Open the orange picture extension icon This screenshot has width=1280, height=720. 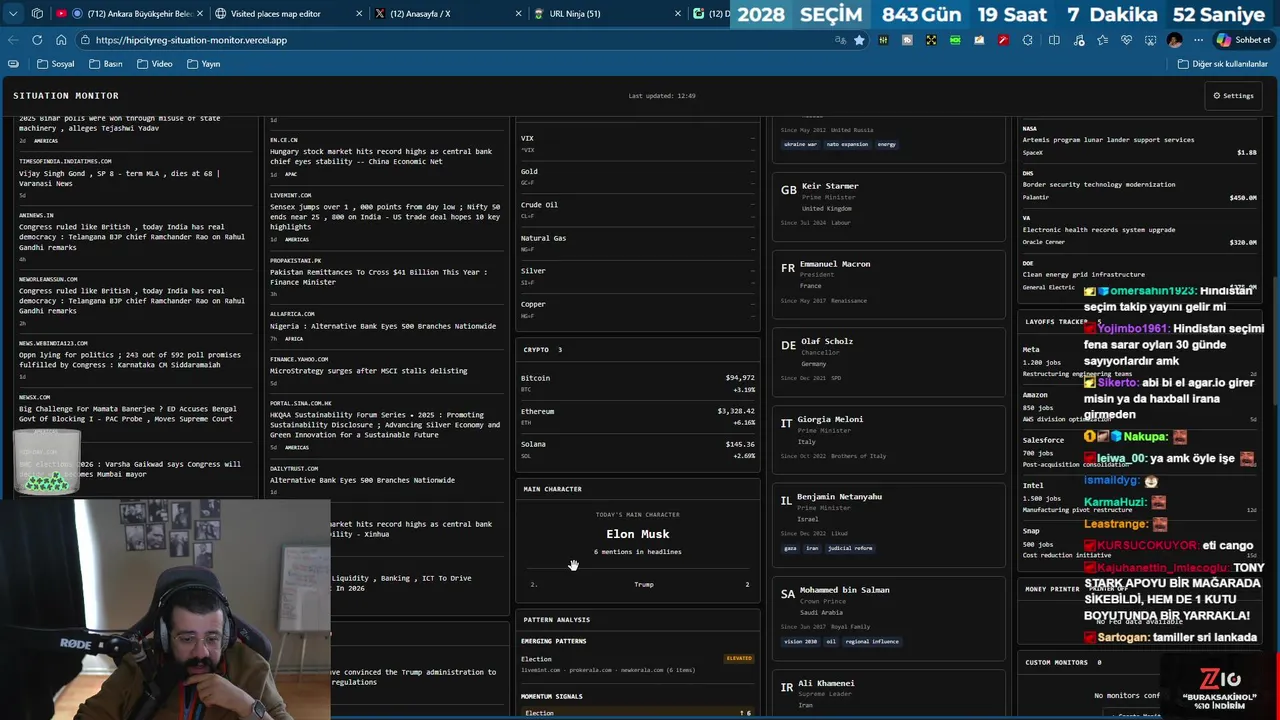pos(979,40)
